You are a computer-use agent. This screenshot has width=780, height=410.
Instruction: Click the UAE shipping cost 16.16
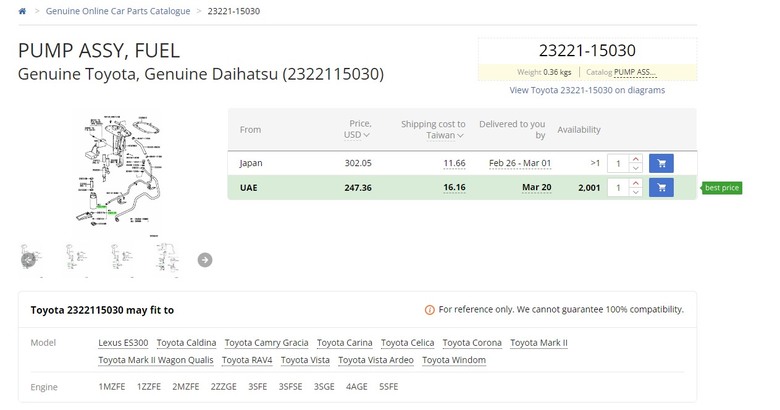coord(455,188)
